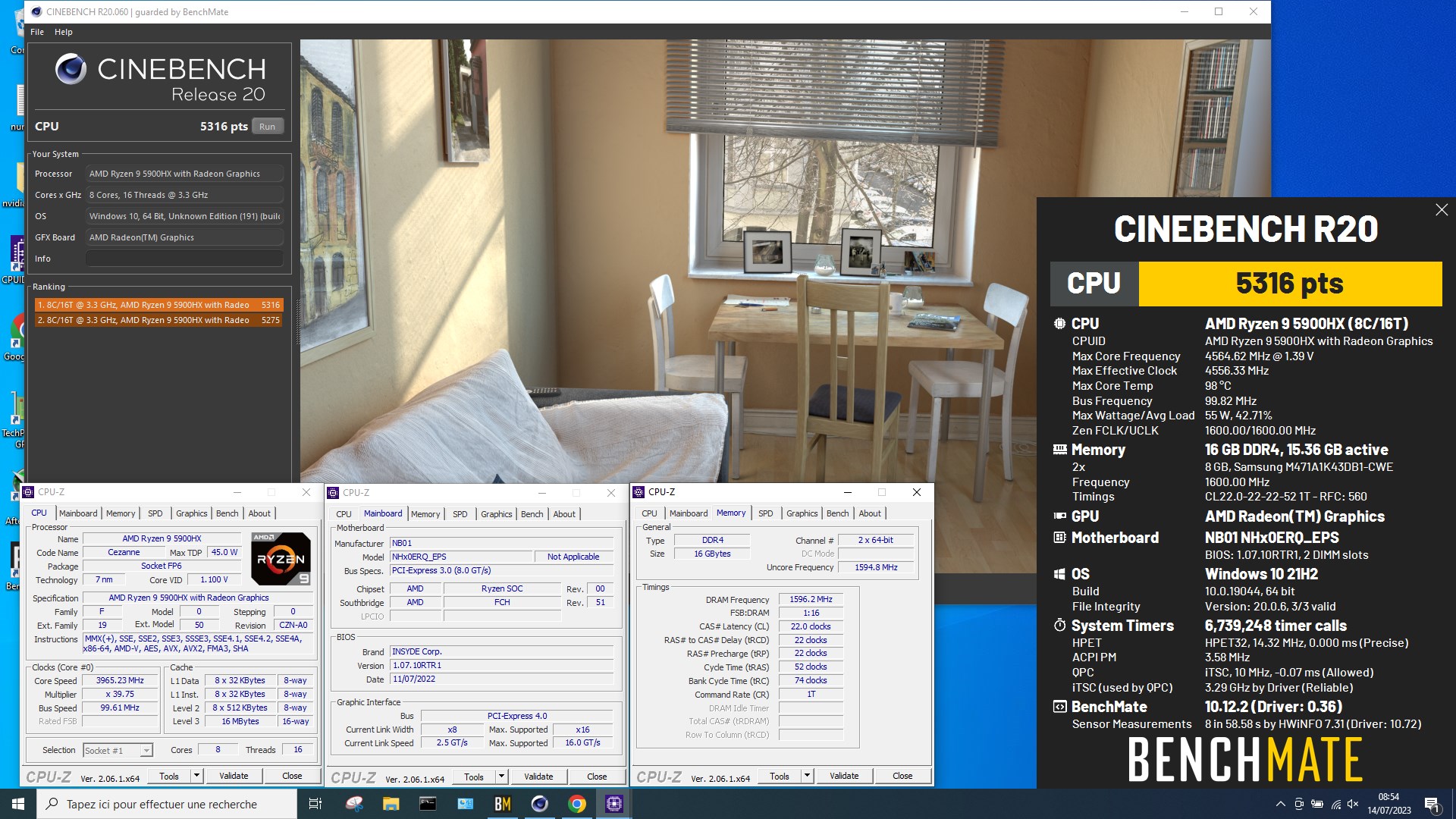This screenshot has height=819, width=1456.
Task: Click CPU-Z icon in first window title bar
Action: coord(29,492)
